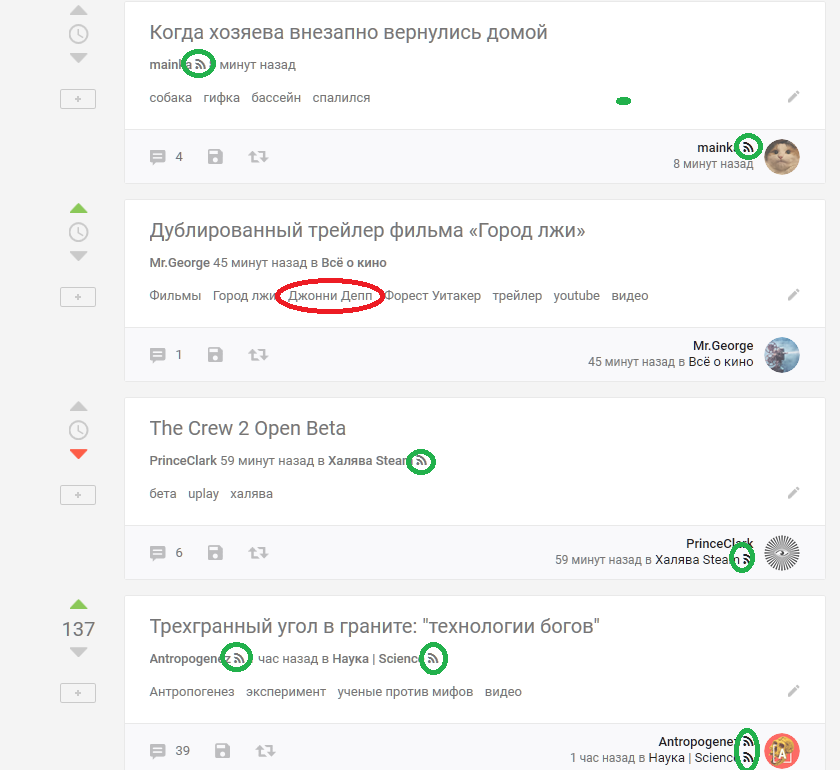Click RSS icon after Халява Steam under title

tap(422, 462)
